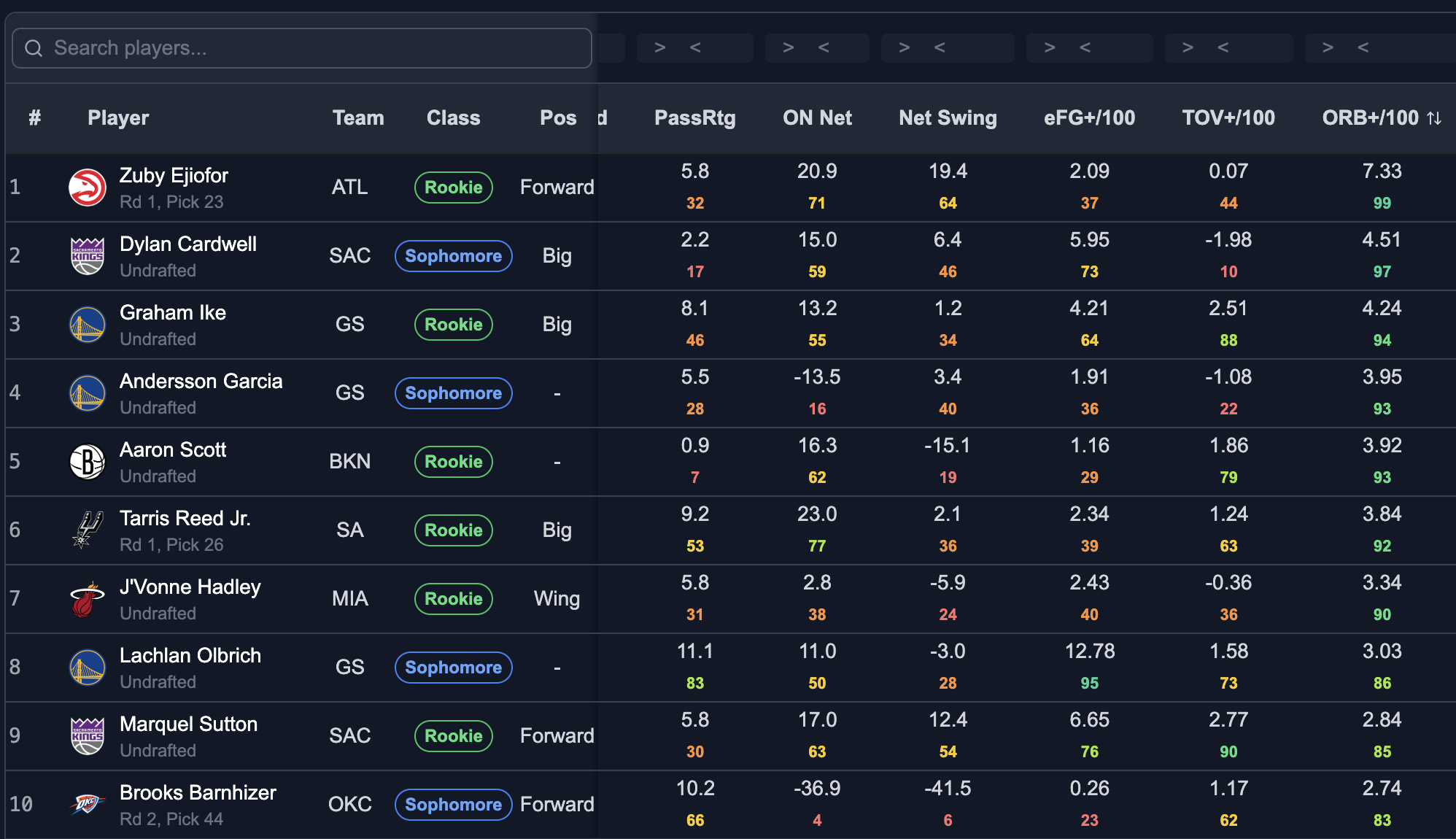The image size is (1456, 839).
Task: Click the search magnifier icon
Action: [x=34, y=48]
